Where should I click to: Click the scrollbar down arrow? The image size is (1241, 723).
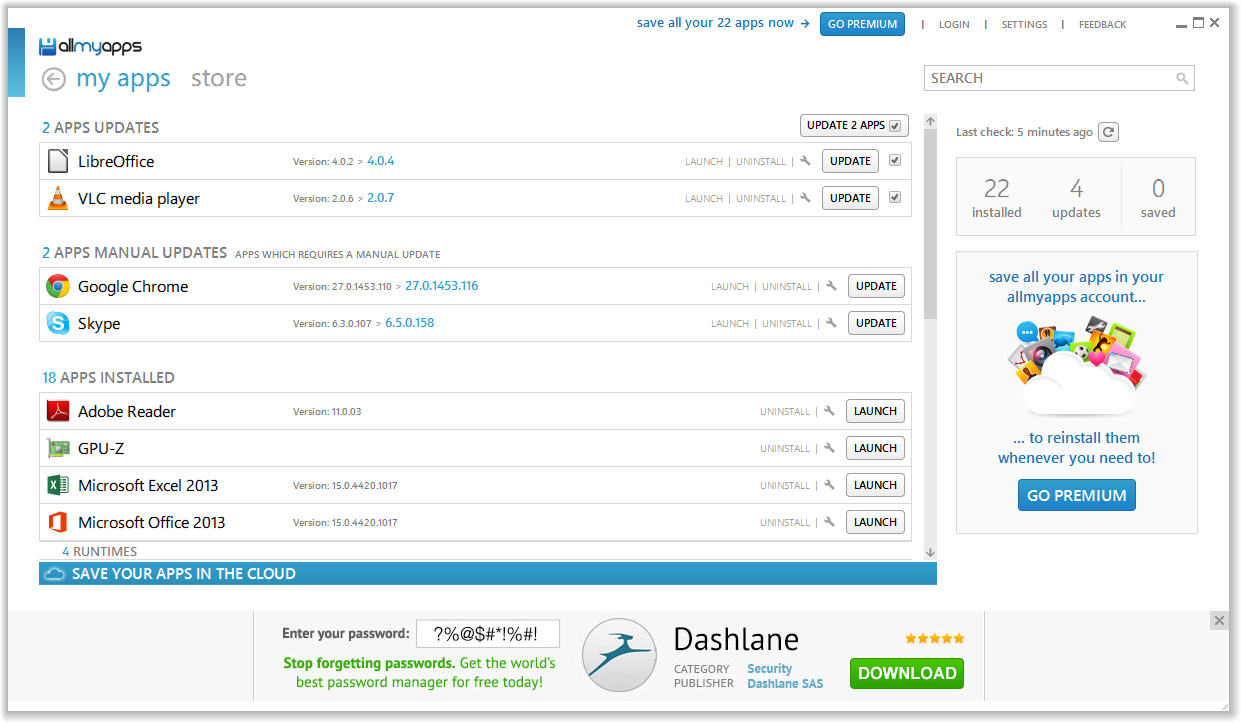[930, 552]
